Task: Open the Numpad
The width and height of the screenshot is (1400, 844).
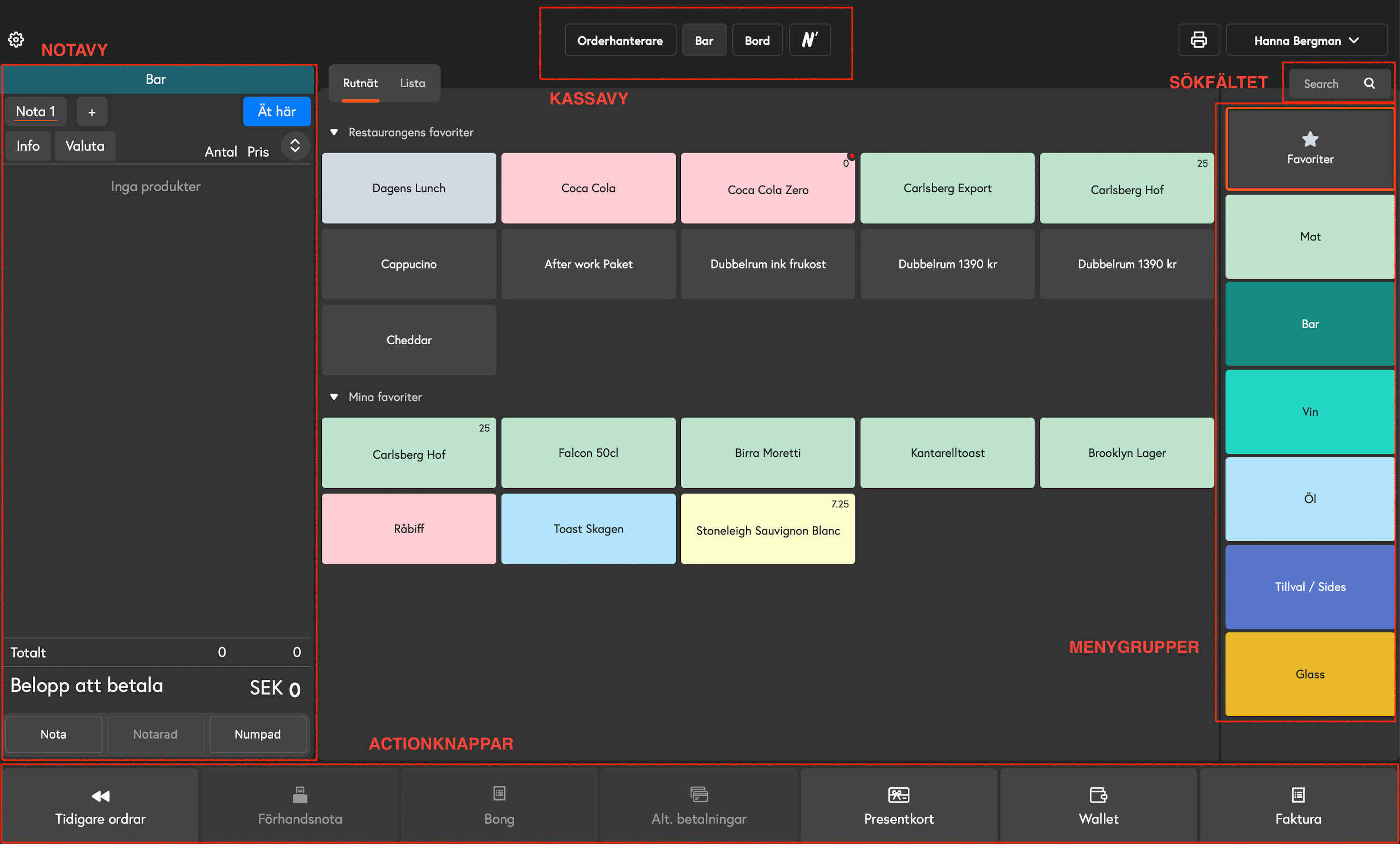Action: tap(257, 734)
